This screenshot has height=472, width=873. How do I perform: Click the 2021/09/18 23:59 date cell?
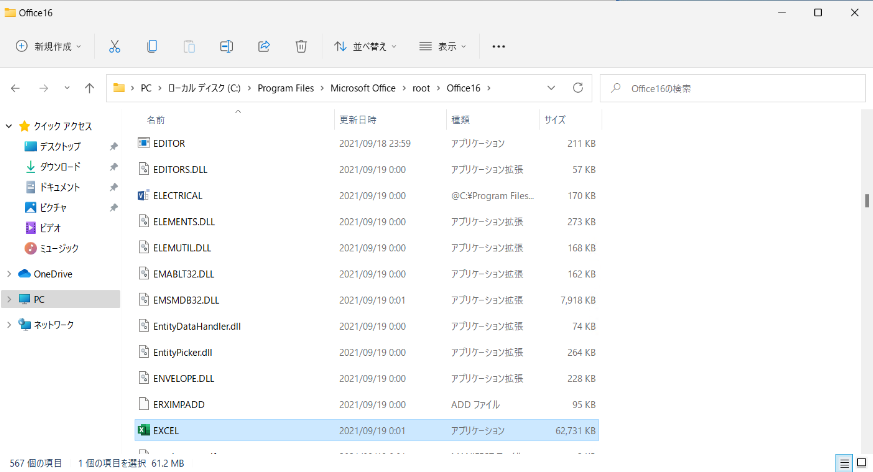(x=375, y=143)
